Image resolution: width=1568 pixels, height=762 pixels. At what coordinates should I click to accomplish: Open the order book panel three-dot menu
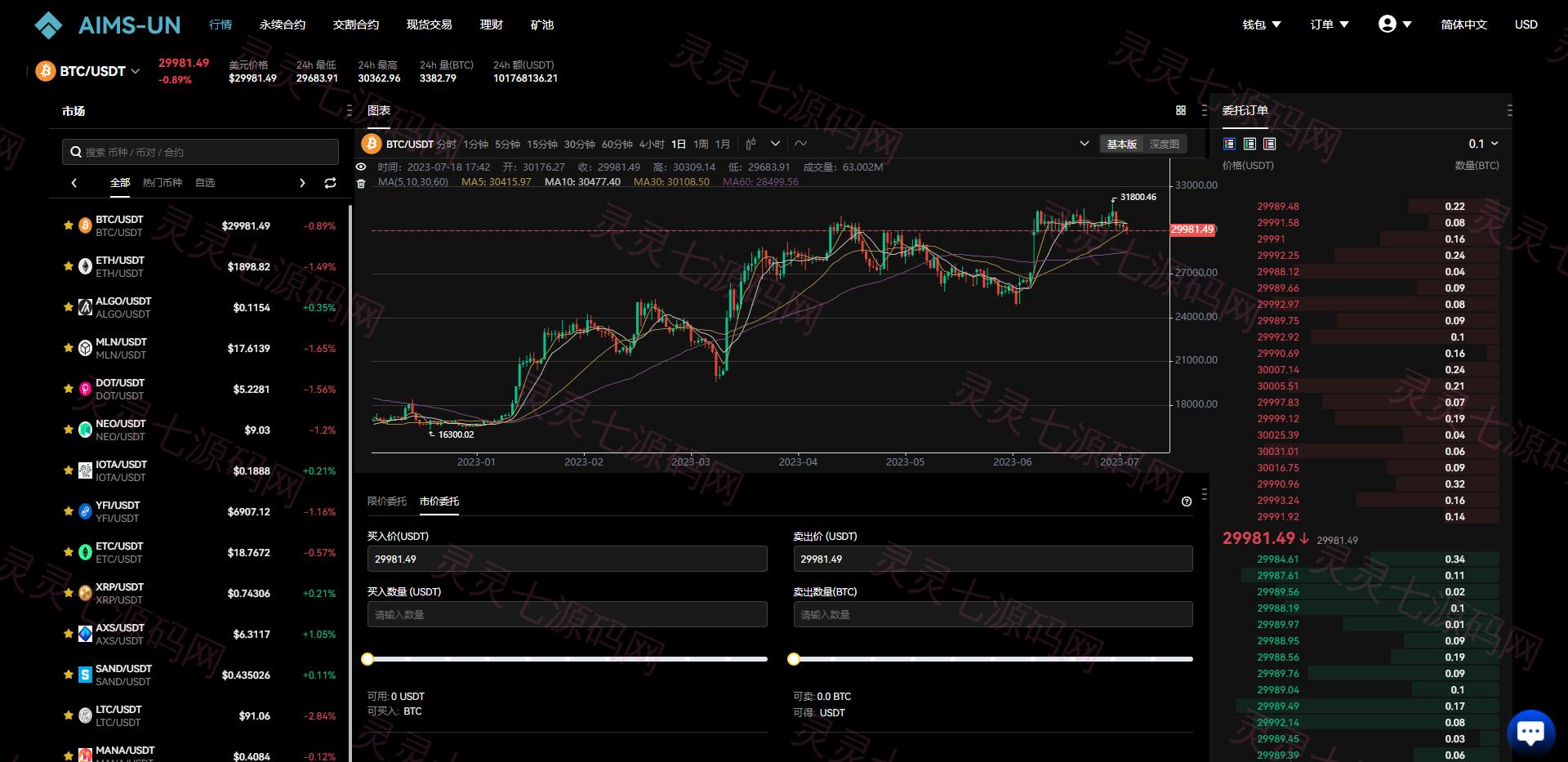pos(1509,110)
